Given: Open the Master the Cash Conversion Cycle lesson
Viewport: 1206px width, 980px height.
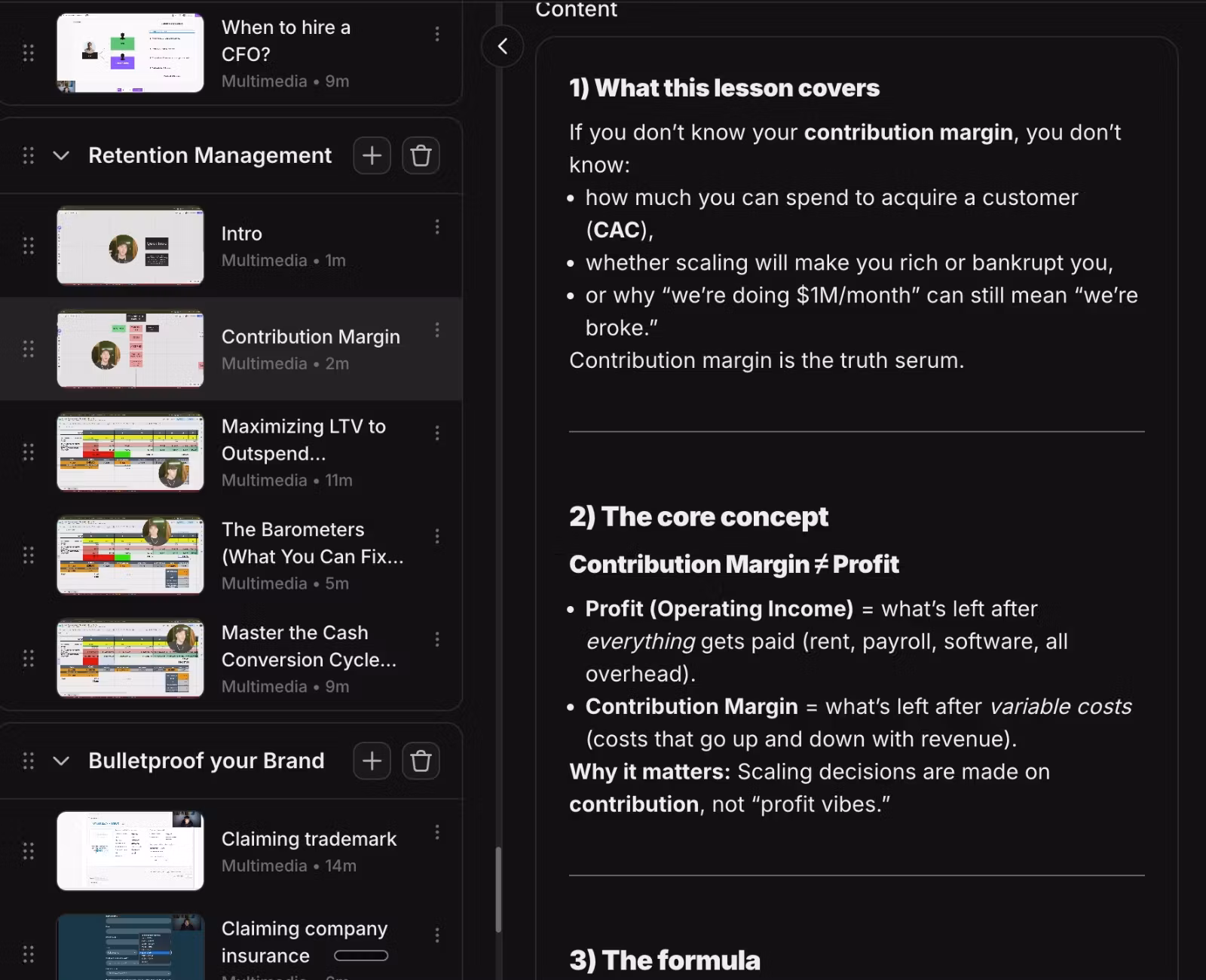Looking at the screenshot, I should [309, 646].
